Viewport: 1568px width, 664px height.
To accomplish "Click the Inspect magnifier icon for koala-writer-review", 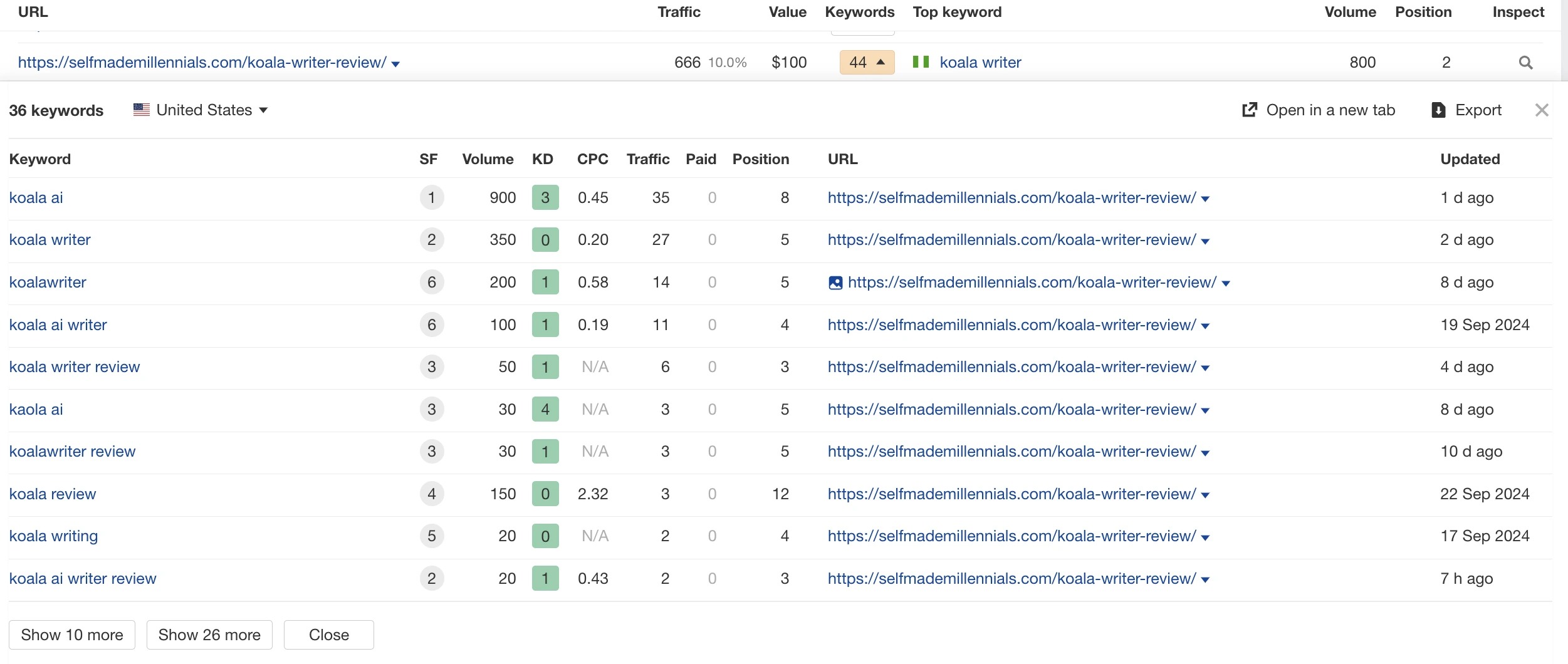I will [1525, 63].
